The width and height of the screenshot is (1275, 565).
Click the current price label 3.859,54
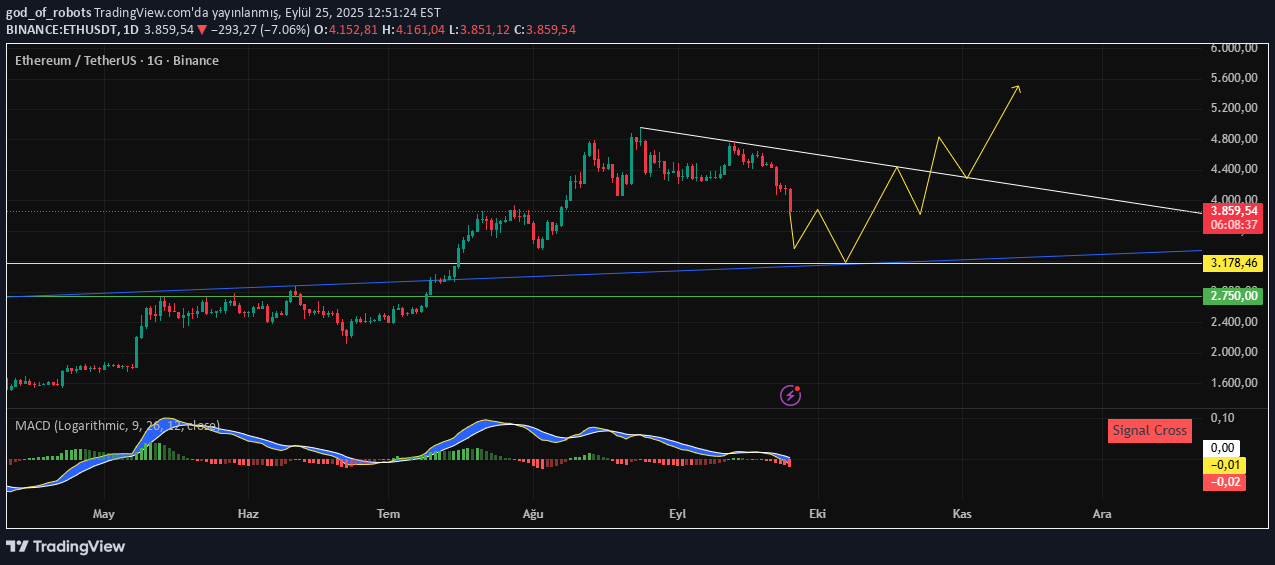click(1235, 211)
